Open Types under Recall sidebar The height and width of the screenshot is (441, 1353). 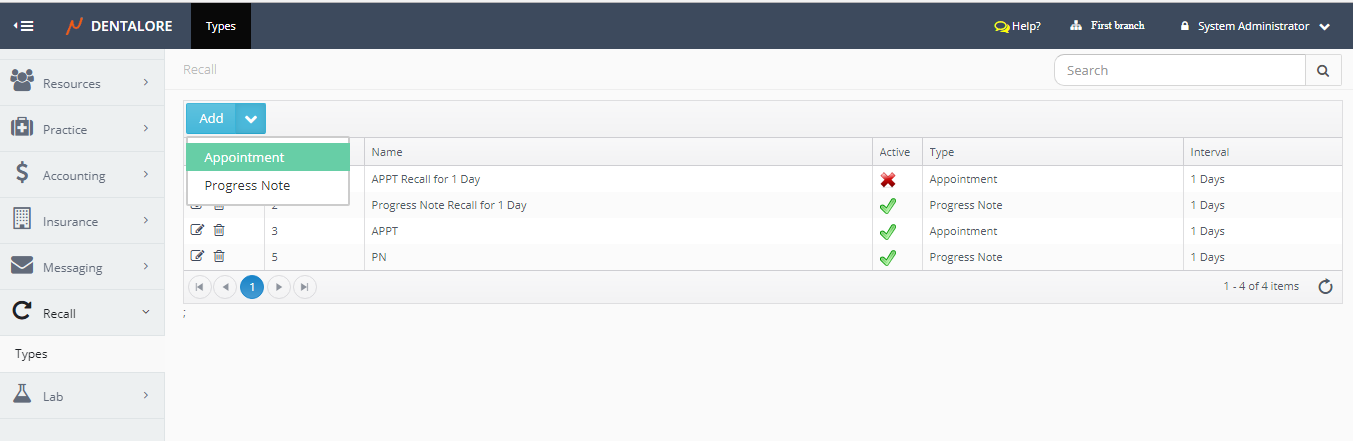[x=31, y=354]
